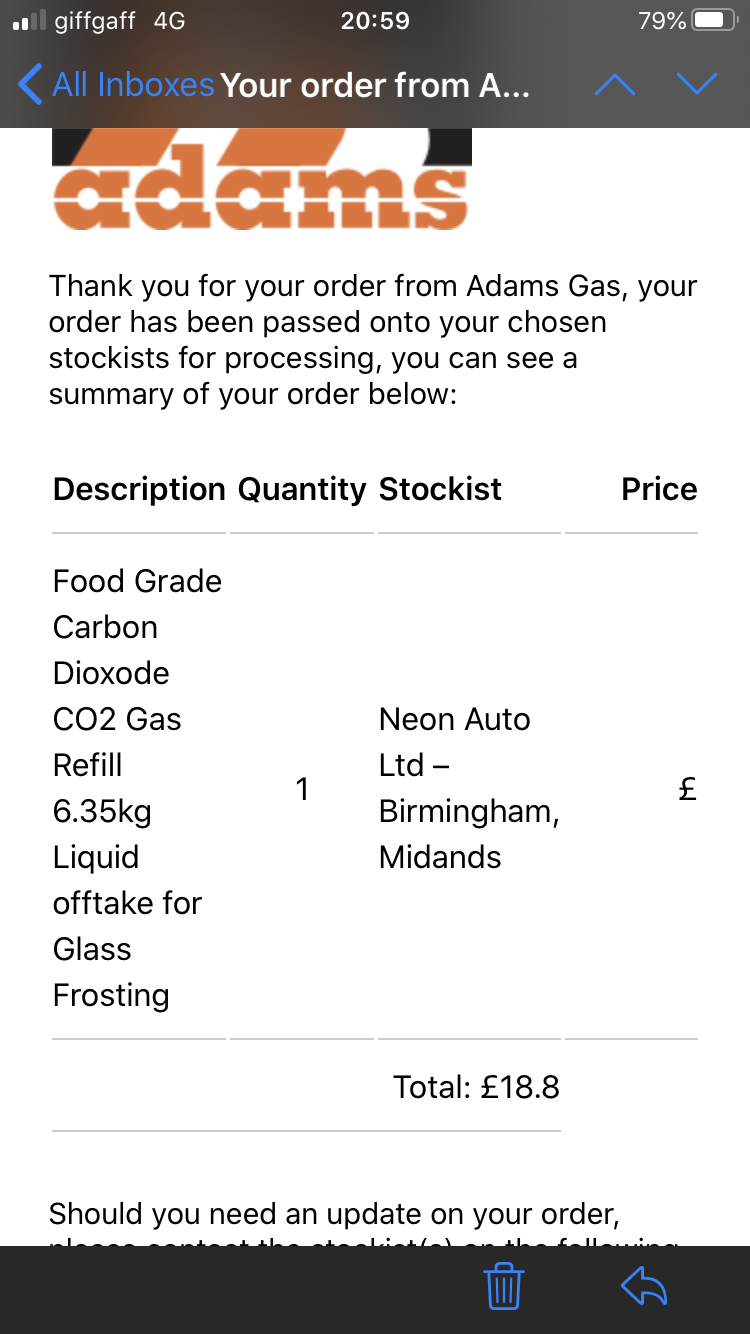The height and width of the screenshot is (1334, 750).
Task: Tap the reply arrow icon
Action: (644, 1286)
